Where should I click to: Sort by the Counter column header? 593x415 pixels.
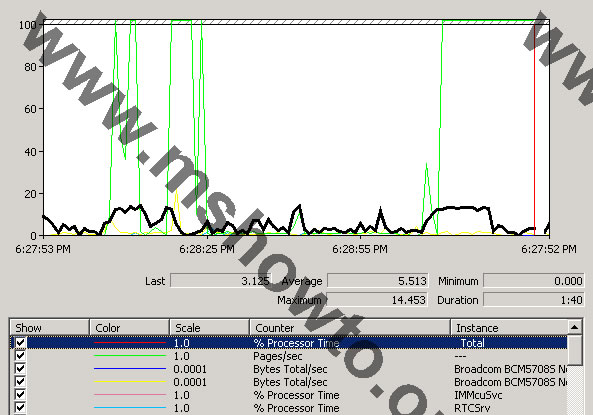pyautogui.click(x=350, y=328)
